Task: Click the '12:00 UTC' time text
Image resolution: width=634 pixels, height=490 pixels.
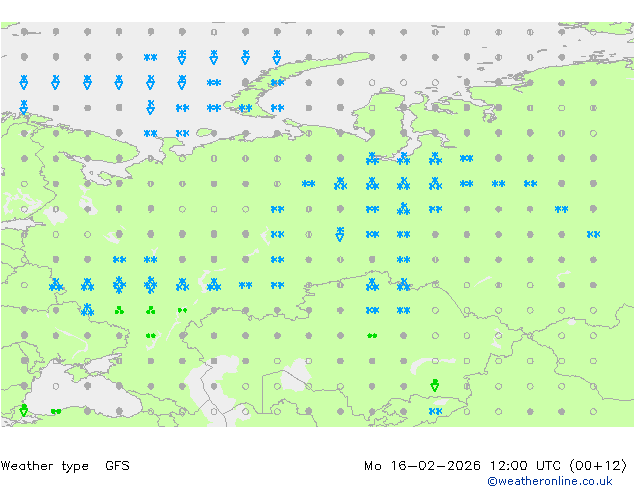Action: (525, 466)
